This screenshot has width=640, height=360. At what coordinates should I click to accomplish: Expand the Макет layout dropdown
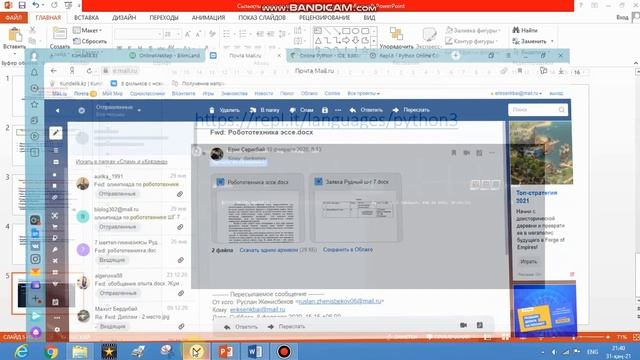87,31
